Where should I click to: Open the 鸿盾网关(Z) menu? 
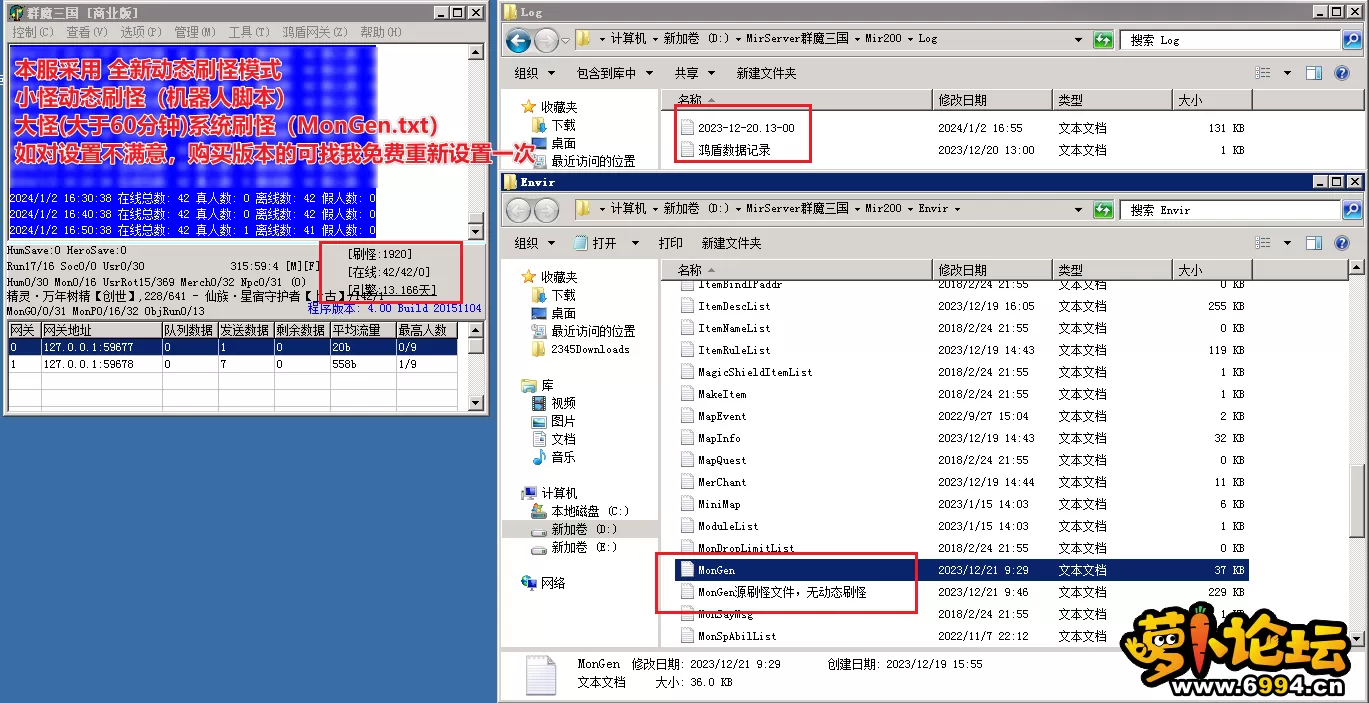(315, 32)
